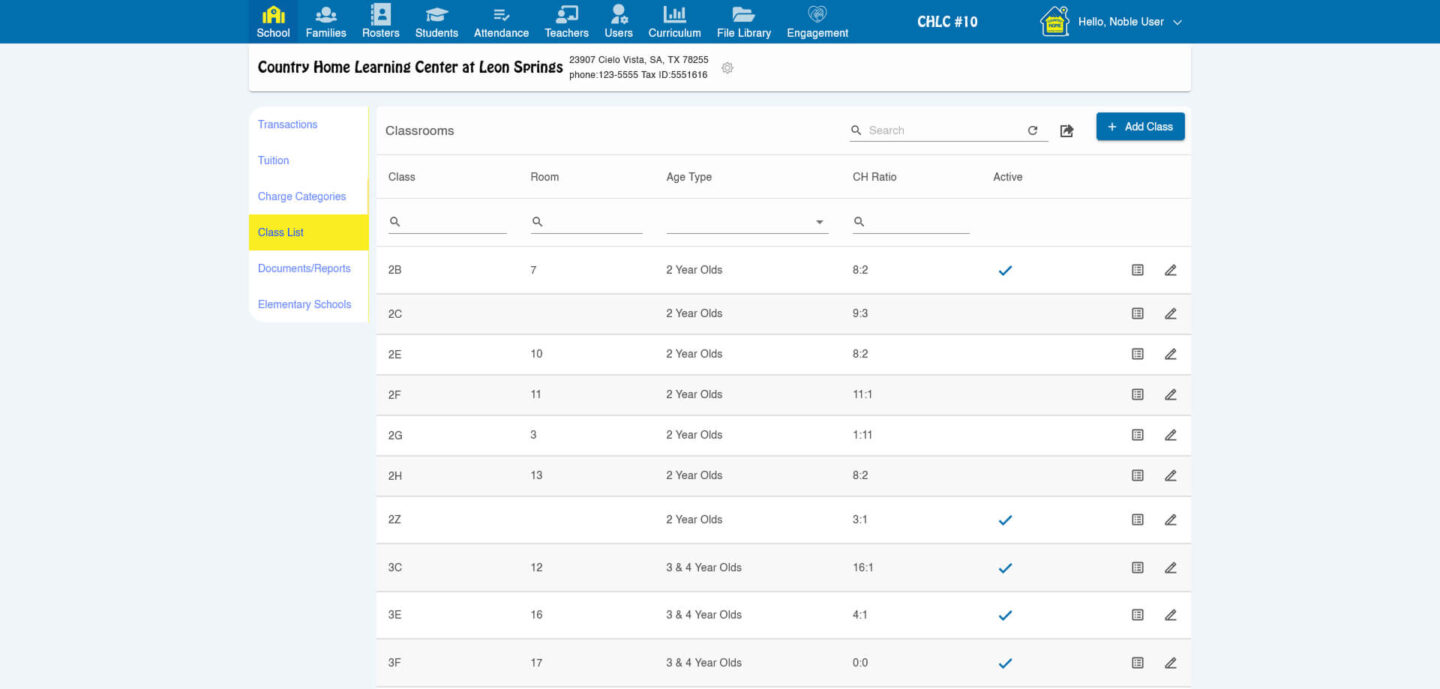The height and width of the screenshot is (689, 1440).
Task: Click the Classrooms search field
Action: click(940, 131)
